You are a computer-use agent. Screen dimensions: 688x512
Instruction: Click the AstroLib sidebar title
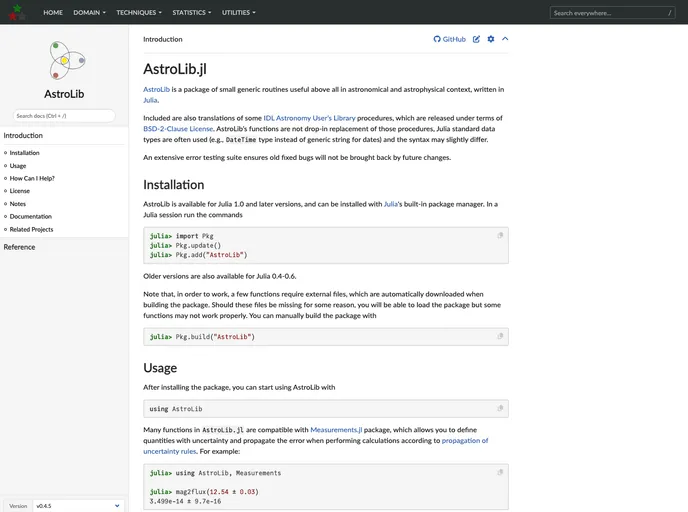point(64,94)
